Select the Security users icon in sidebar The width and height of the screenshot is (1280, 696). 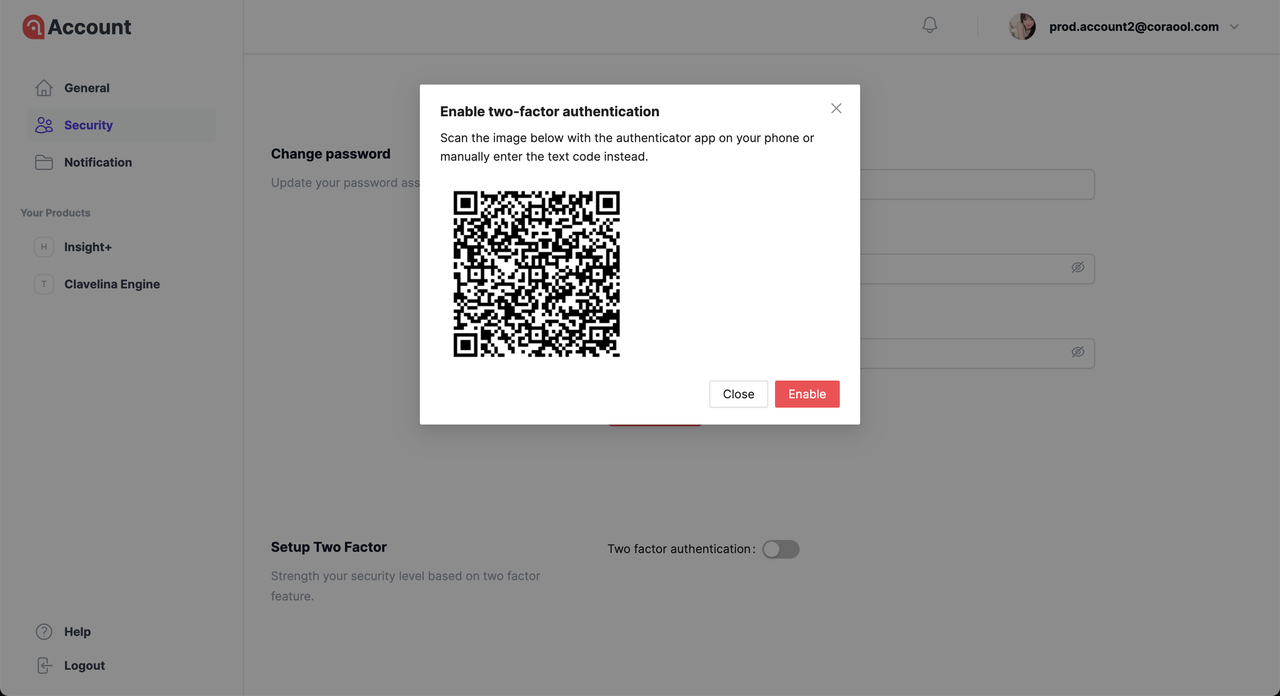44,124
